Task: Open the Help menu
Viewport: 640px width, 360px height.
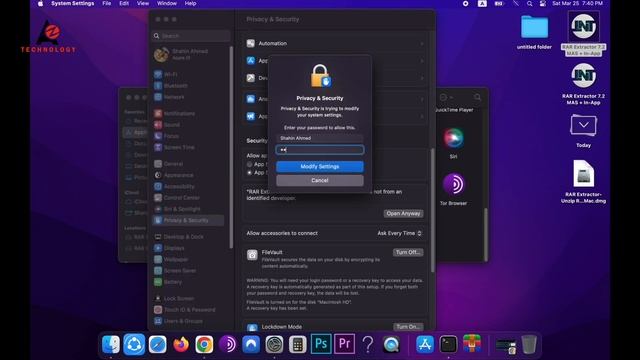Action: 191,3
